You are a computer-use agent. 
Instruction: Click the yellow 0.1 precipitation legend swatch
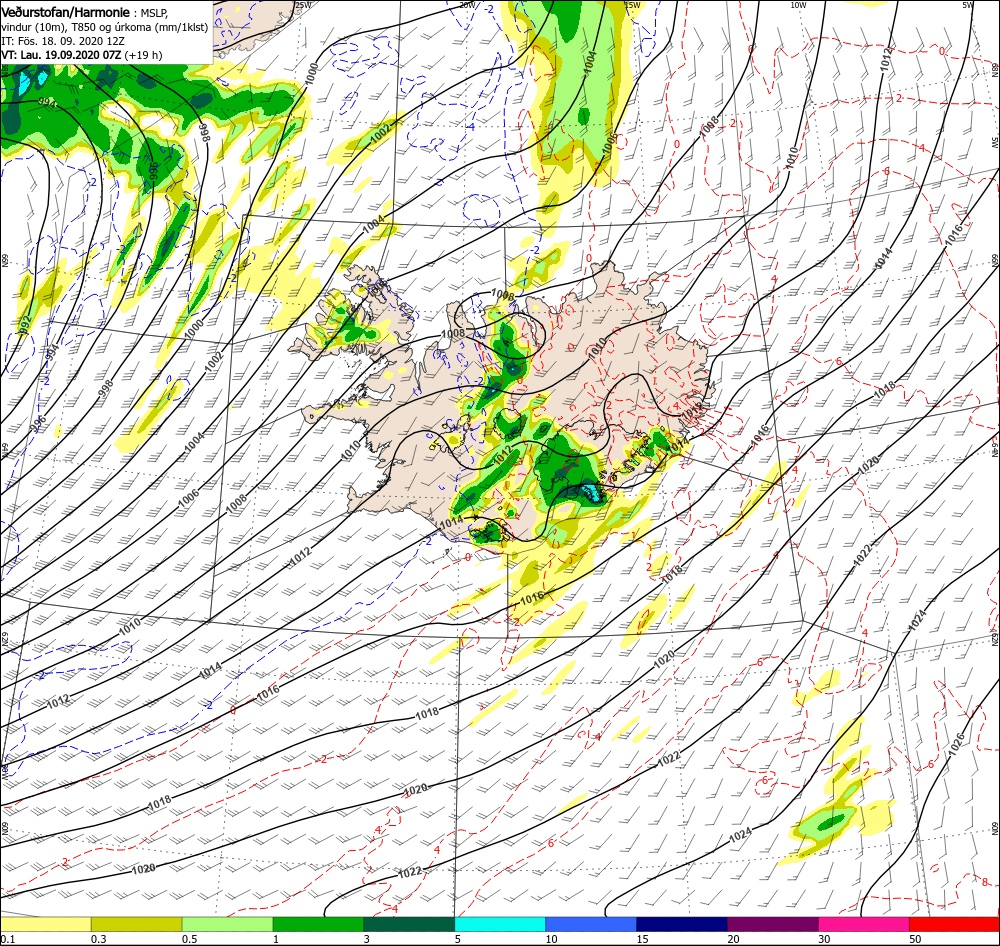pyautogui.click(x=46, y=924)
